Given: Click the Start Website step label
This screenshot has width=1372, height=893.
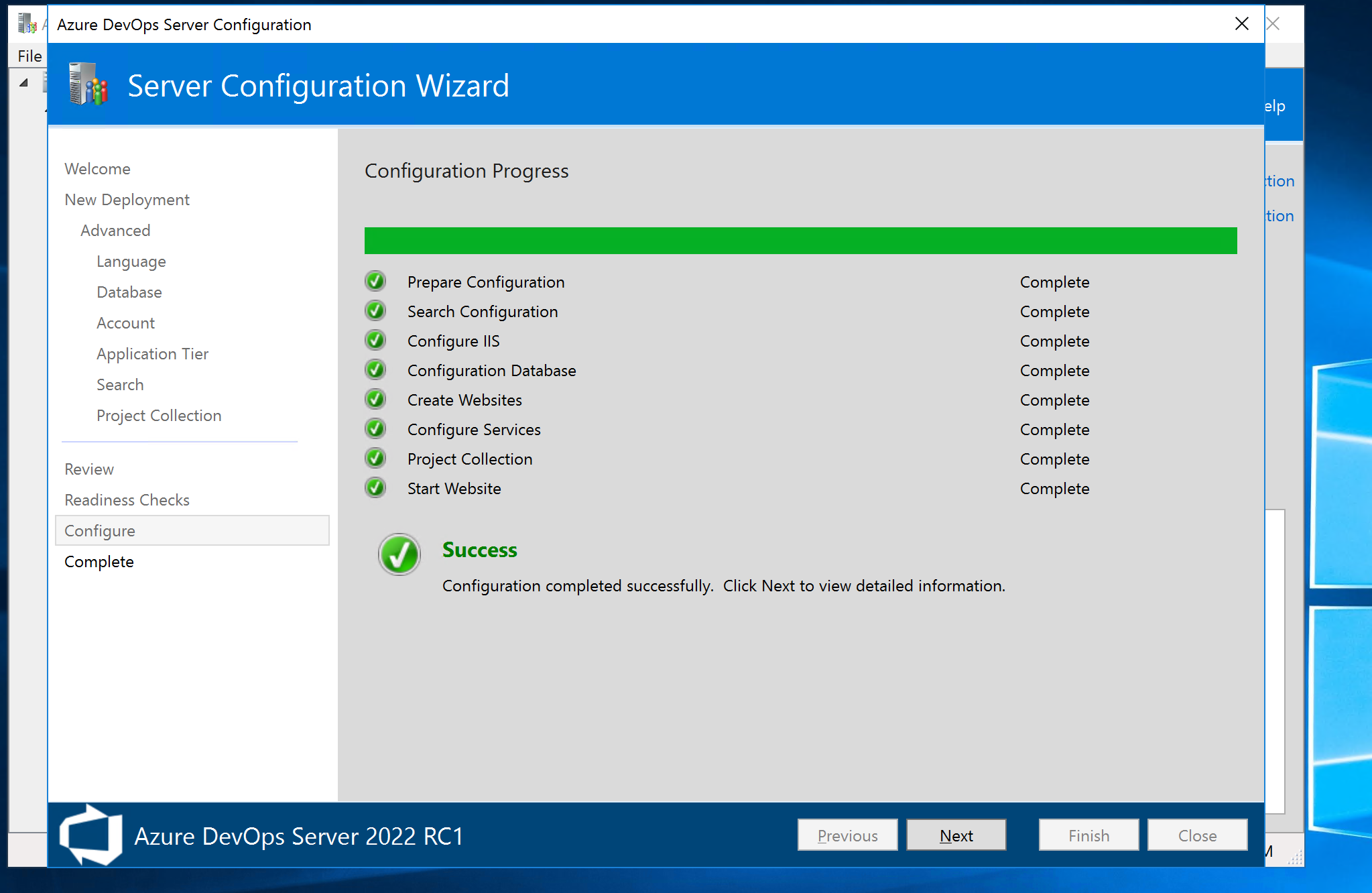Looking at the screenshot, I should click(x=454, y=489).
